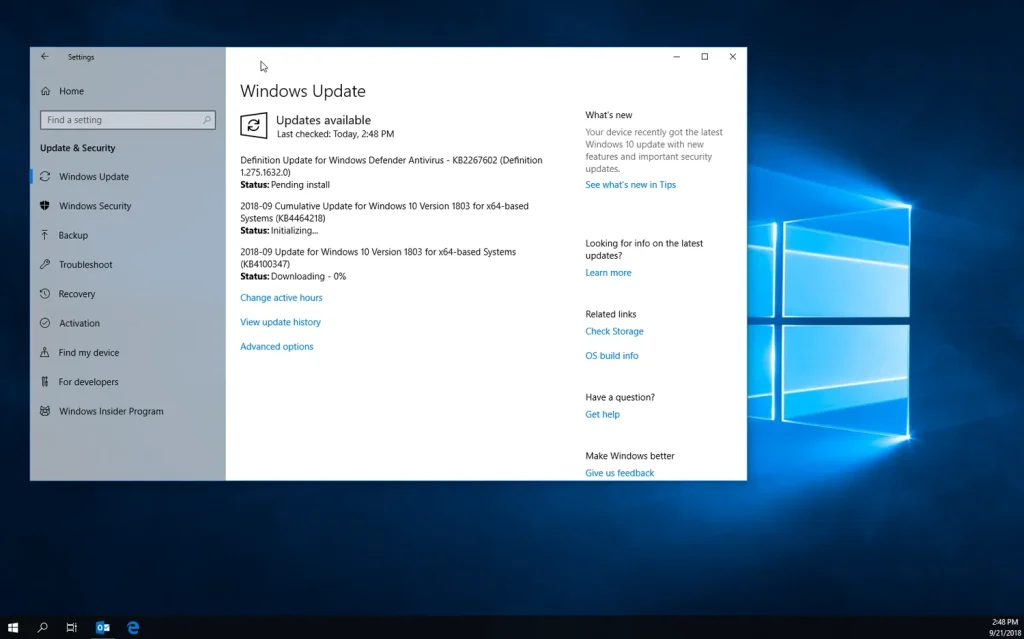The height and width of the screenshot is (639, 1024).
Task: Click the Windows Update page heading
Action: point(302,91)
